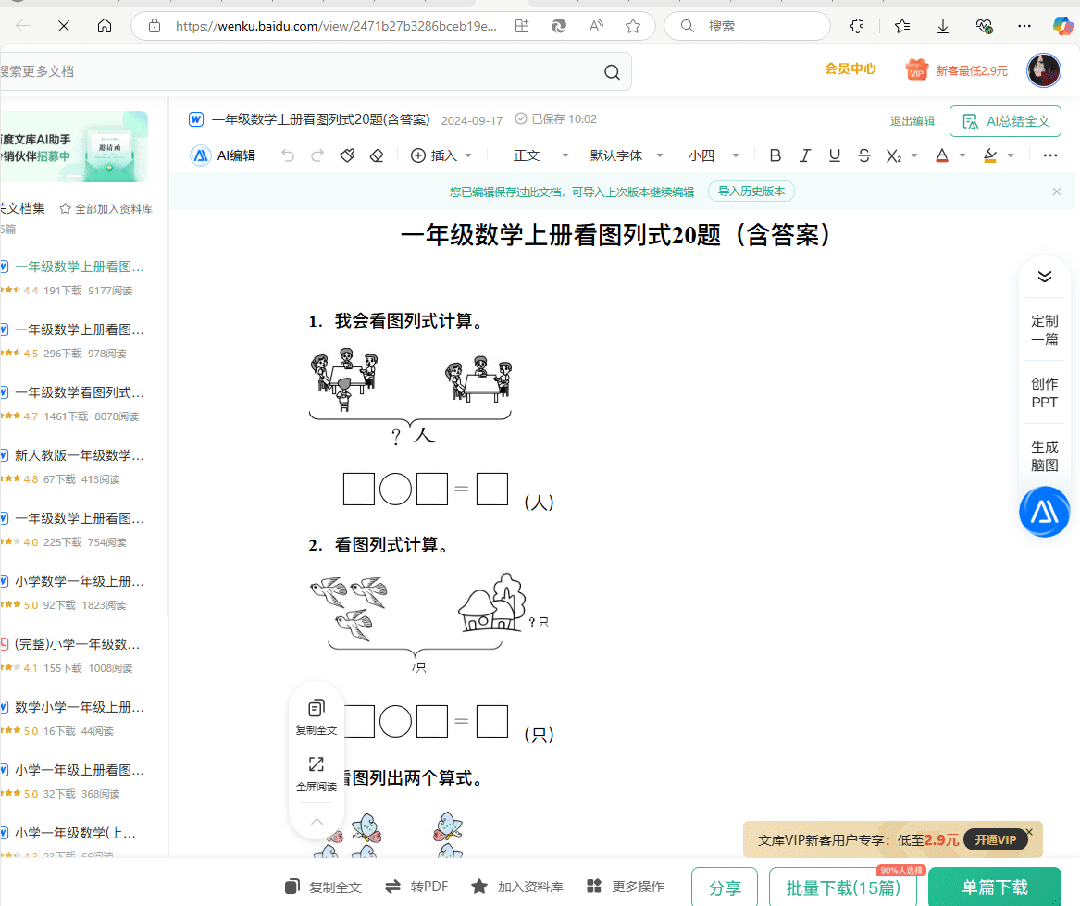Image resolution: width=1080 pixels, height=906 pixels.
Task: Apply italic formatting
Action: 804,155
